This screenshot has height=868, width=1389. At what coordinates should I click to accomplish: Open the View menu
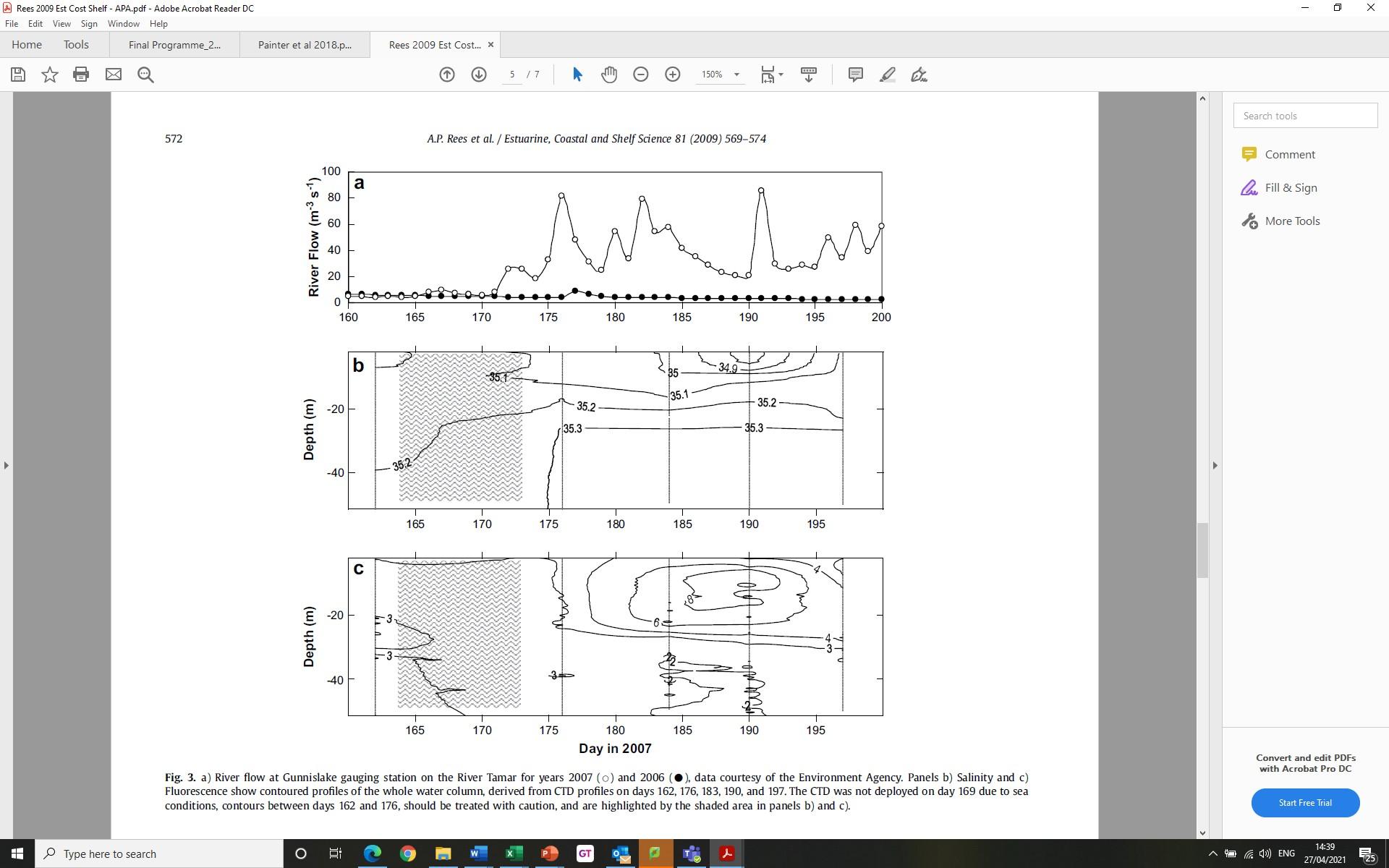point(61,24)
